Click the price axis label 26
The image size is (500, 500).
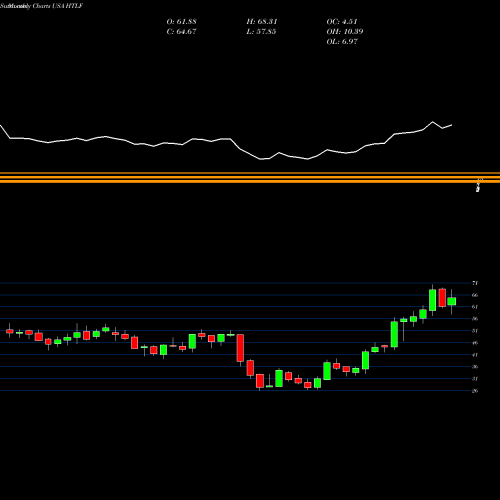(x=475, y=391)
